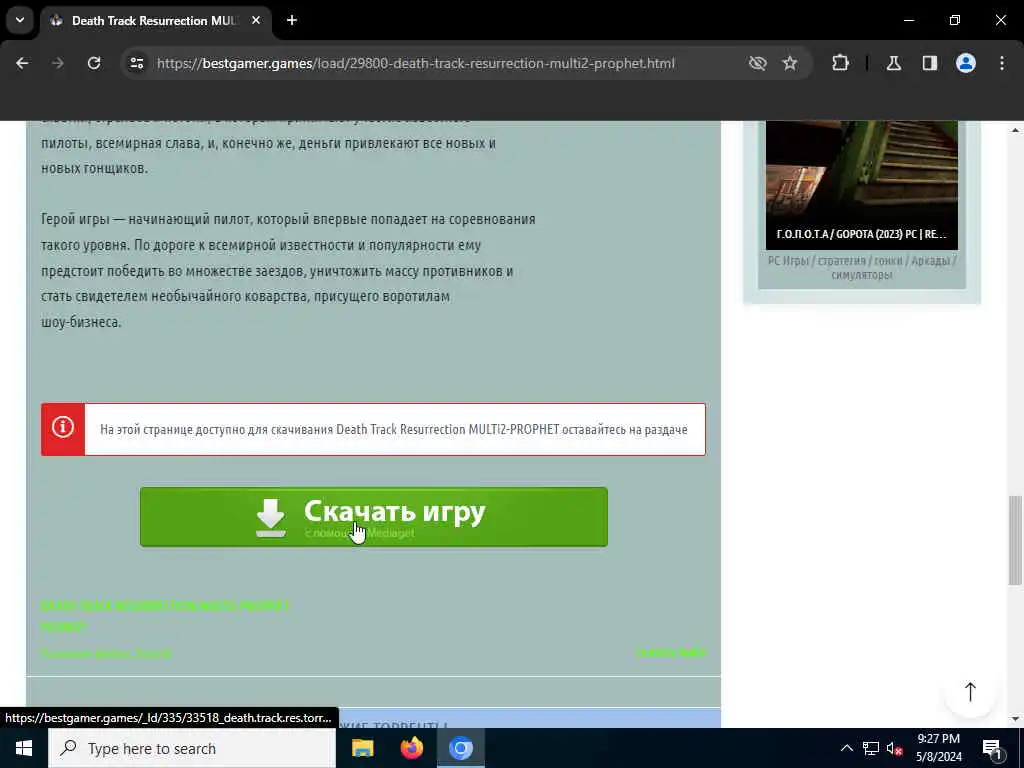Toggle the browser side panel
Image resolution: width=1024 pixels, height=768 pixels.
tap(930, 63)
